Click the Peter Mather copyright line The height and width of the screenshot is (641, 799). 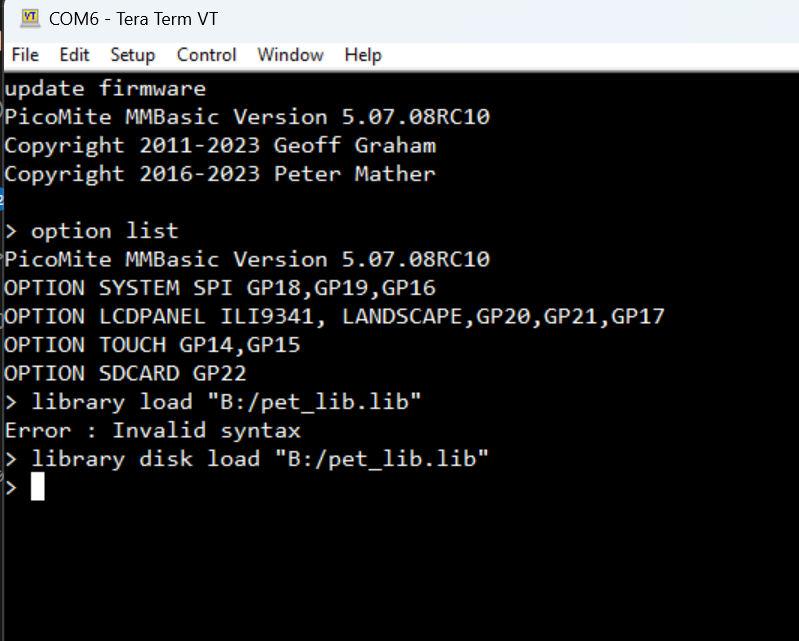(x=220, y=174)
